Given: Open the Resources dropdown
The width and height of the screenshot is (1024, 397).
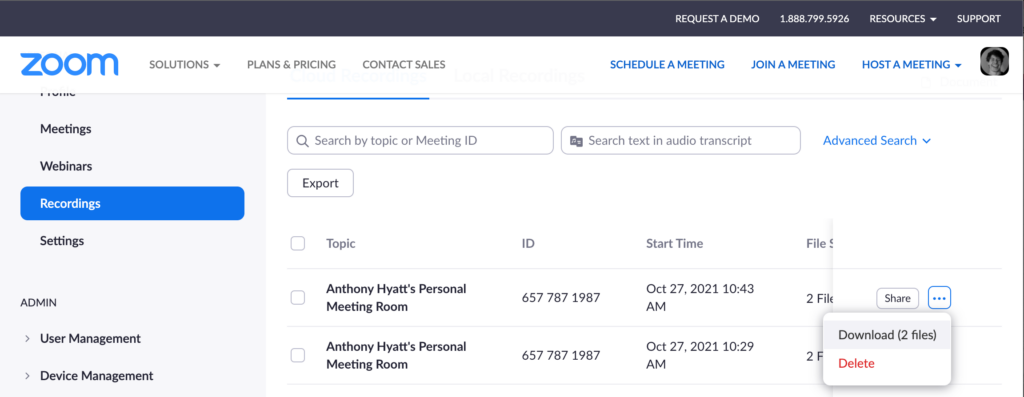Looking at the screenshot, I should point(903,19).
